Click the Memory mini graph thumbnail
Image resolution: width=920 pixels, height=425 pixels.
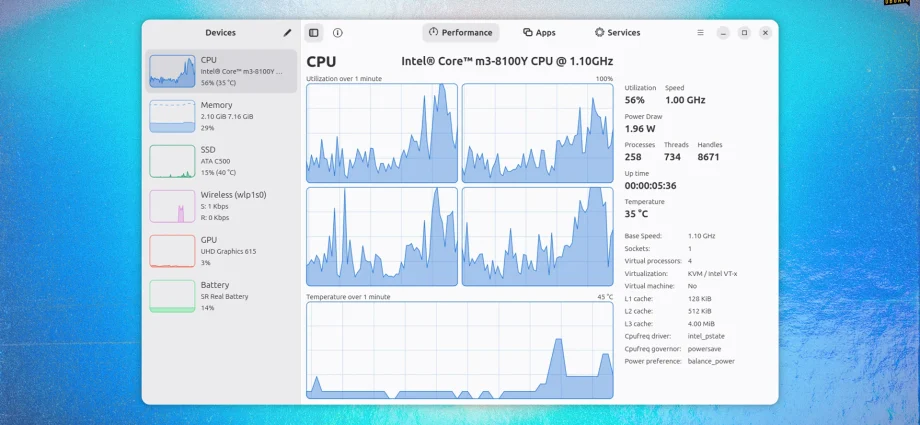[172, 116]
